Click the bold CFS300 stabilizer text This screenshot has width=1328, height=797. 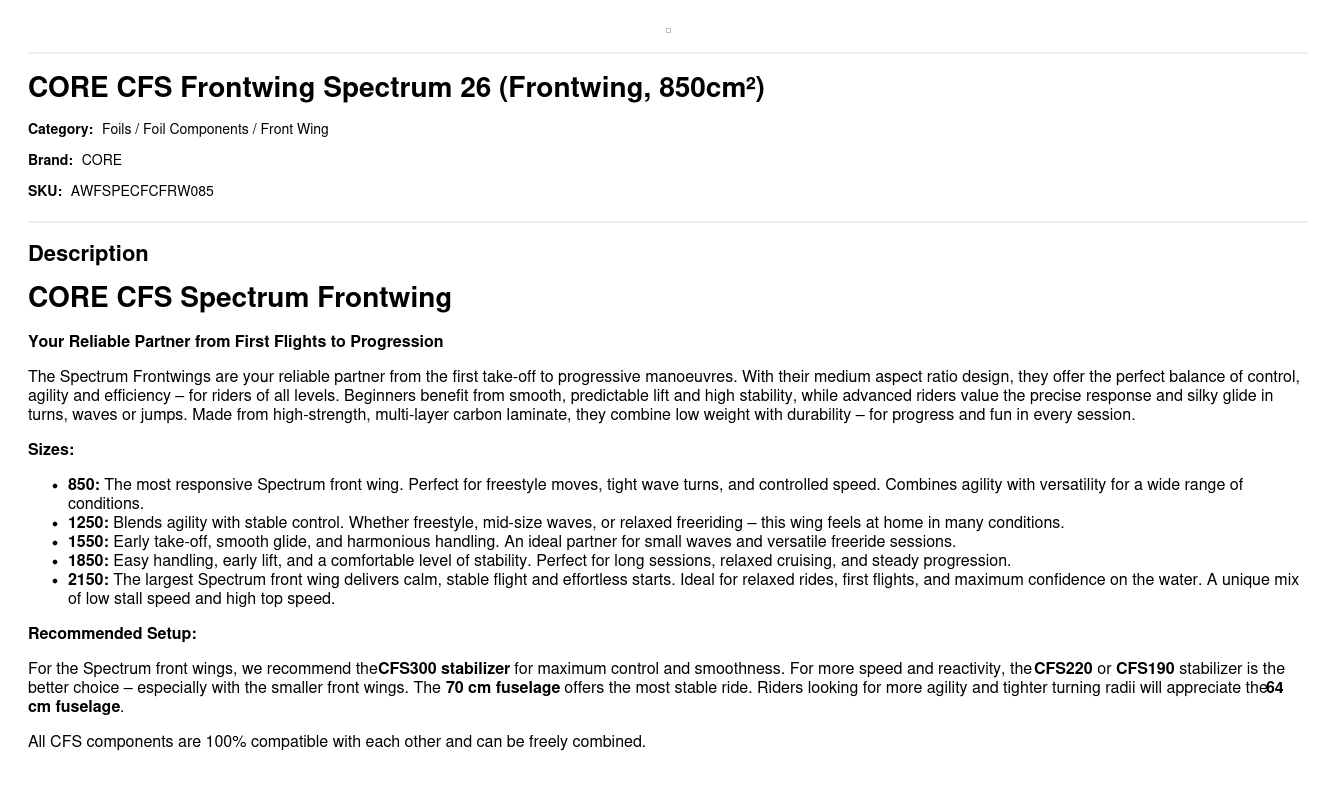[x=444, y=669]
